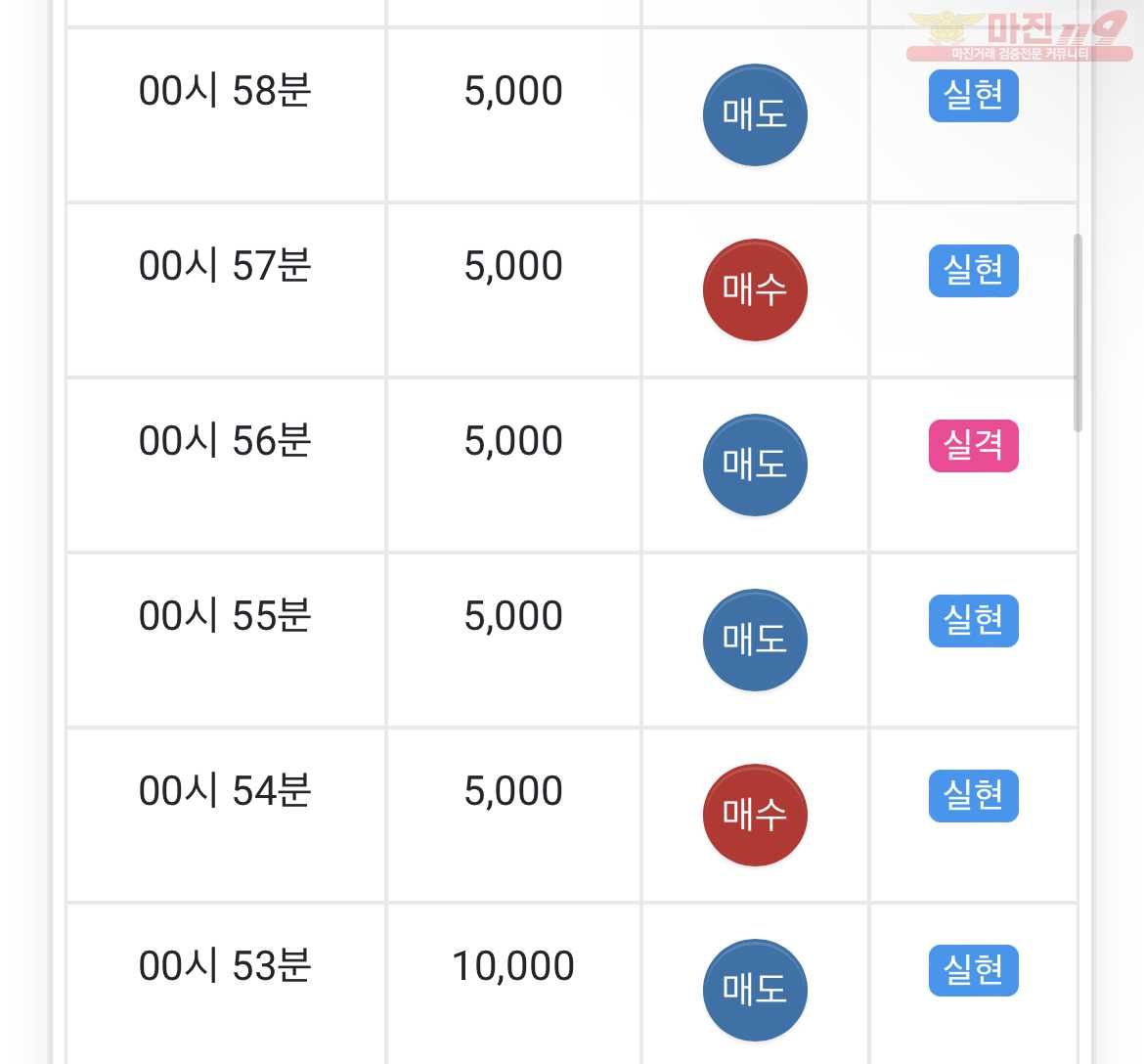
Task: Click the 마진119 logo watermark
Action: tap(1019, 36)
